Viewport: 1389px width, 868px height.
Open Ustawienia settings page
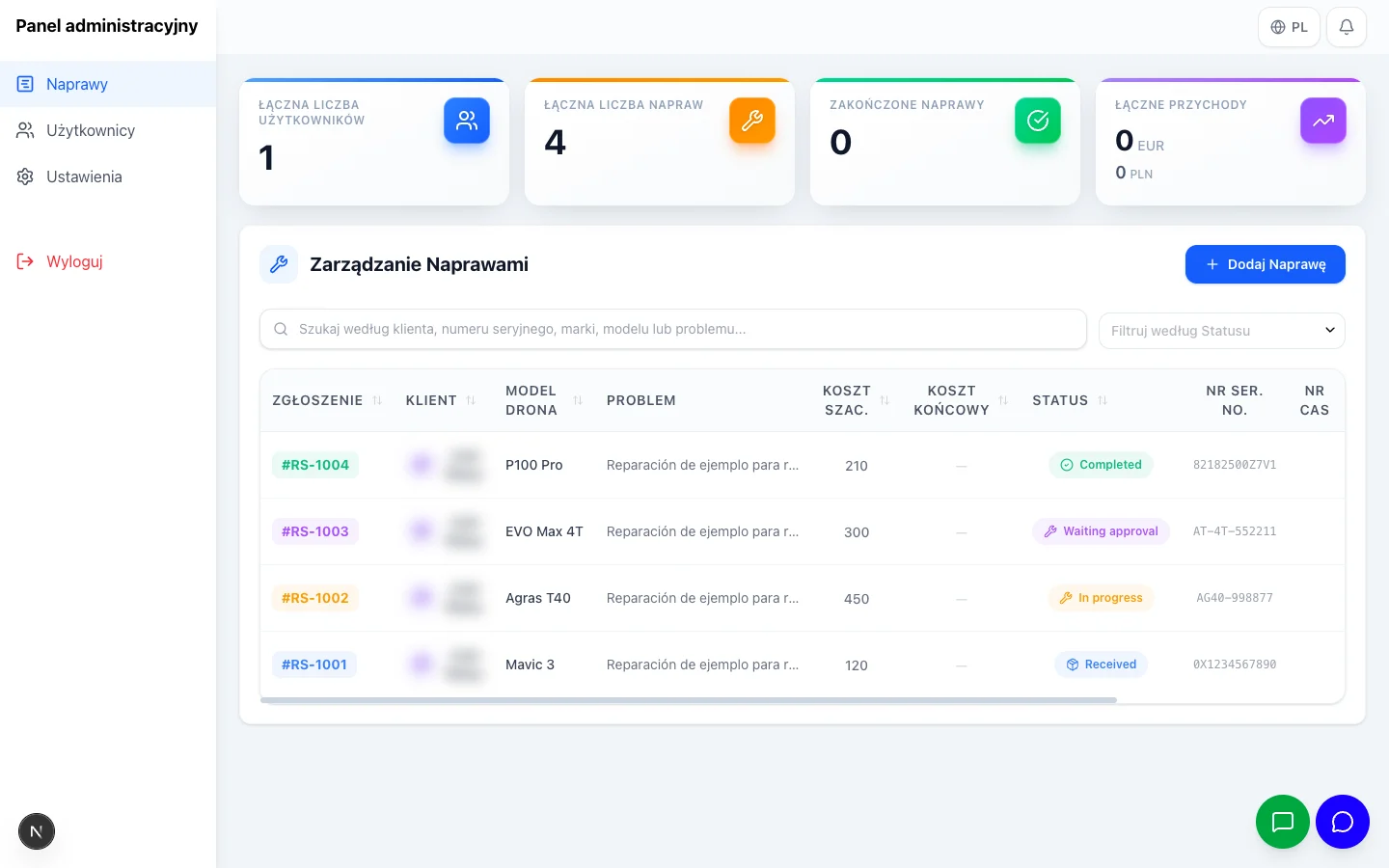point(108,176)
